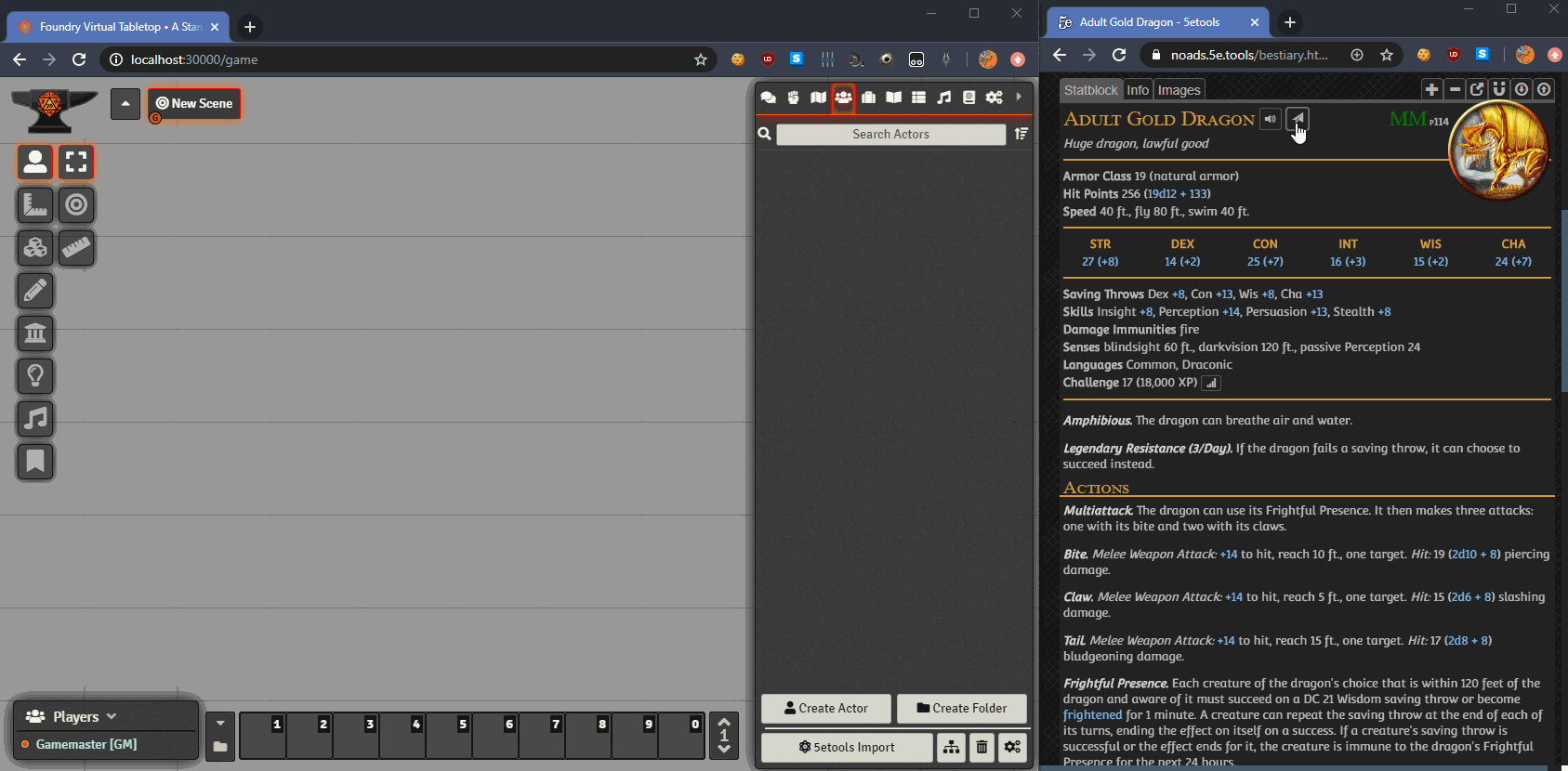Select the Drawing Tools pencil icon
This screenshot has width=1568, height=771.
tap(35, 291)
